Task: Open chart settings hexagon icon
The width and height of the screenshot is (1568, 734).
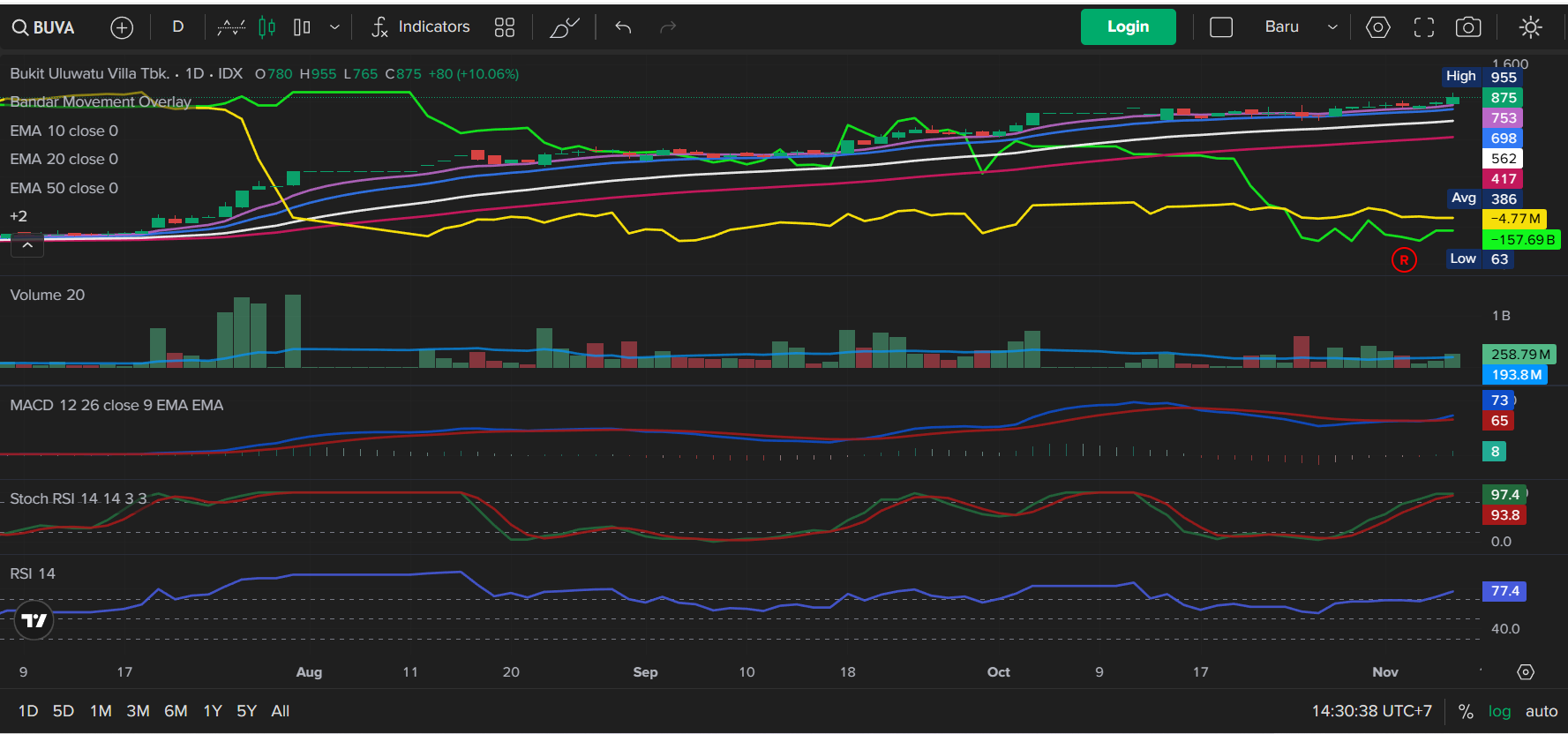Action: click(x=1377, y=27)
